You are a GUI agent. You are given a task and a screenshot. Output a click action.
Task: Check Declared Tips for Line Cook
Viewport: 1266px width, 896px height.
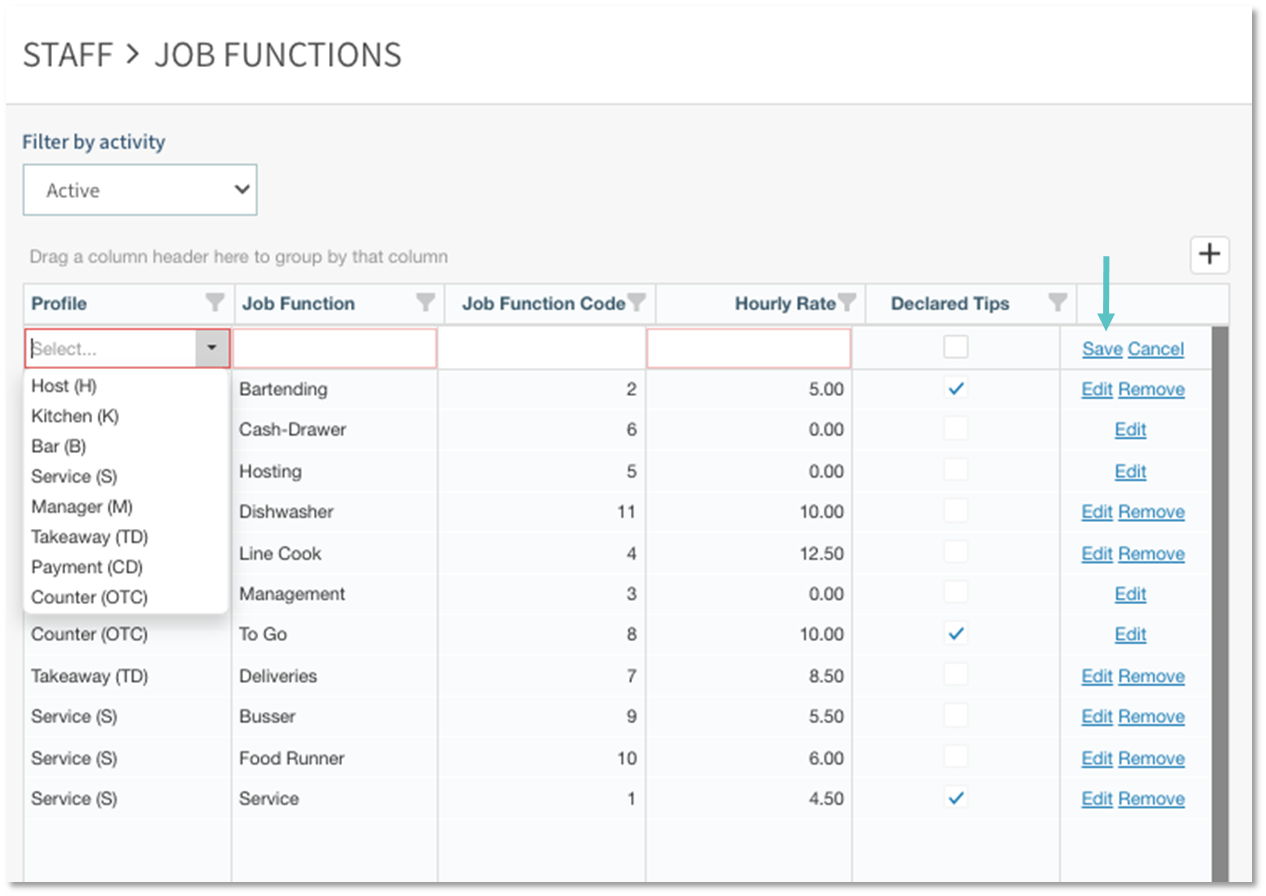956,552
